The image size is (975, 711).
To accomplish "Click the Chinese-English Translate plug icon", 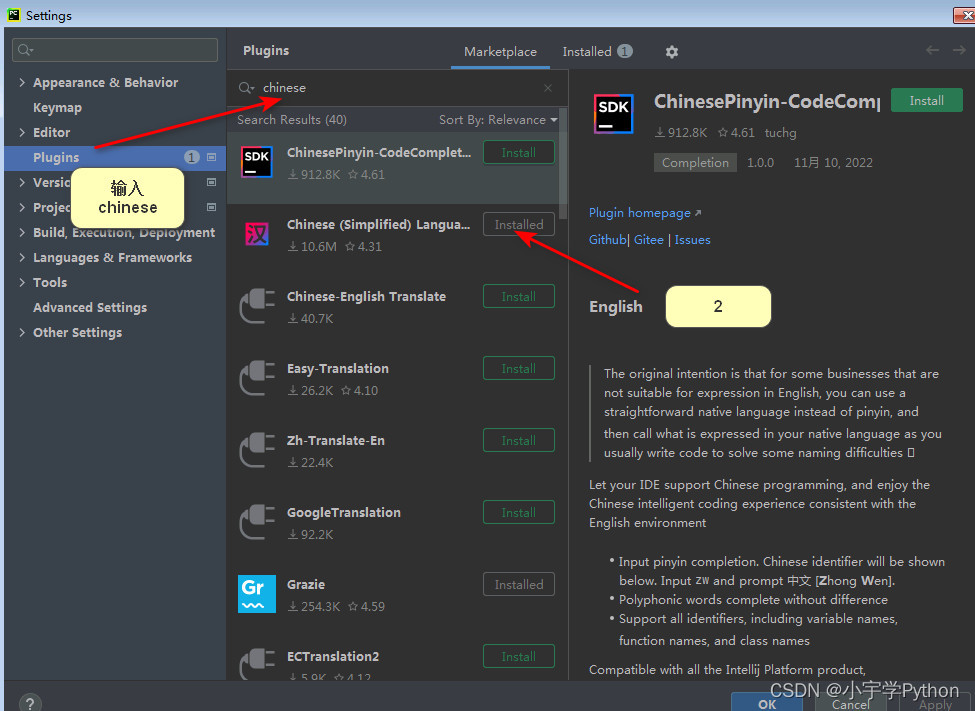I will 257,306.
